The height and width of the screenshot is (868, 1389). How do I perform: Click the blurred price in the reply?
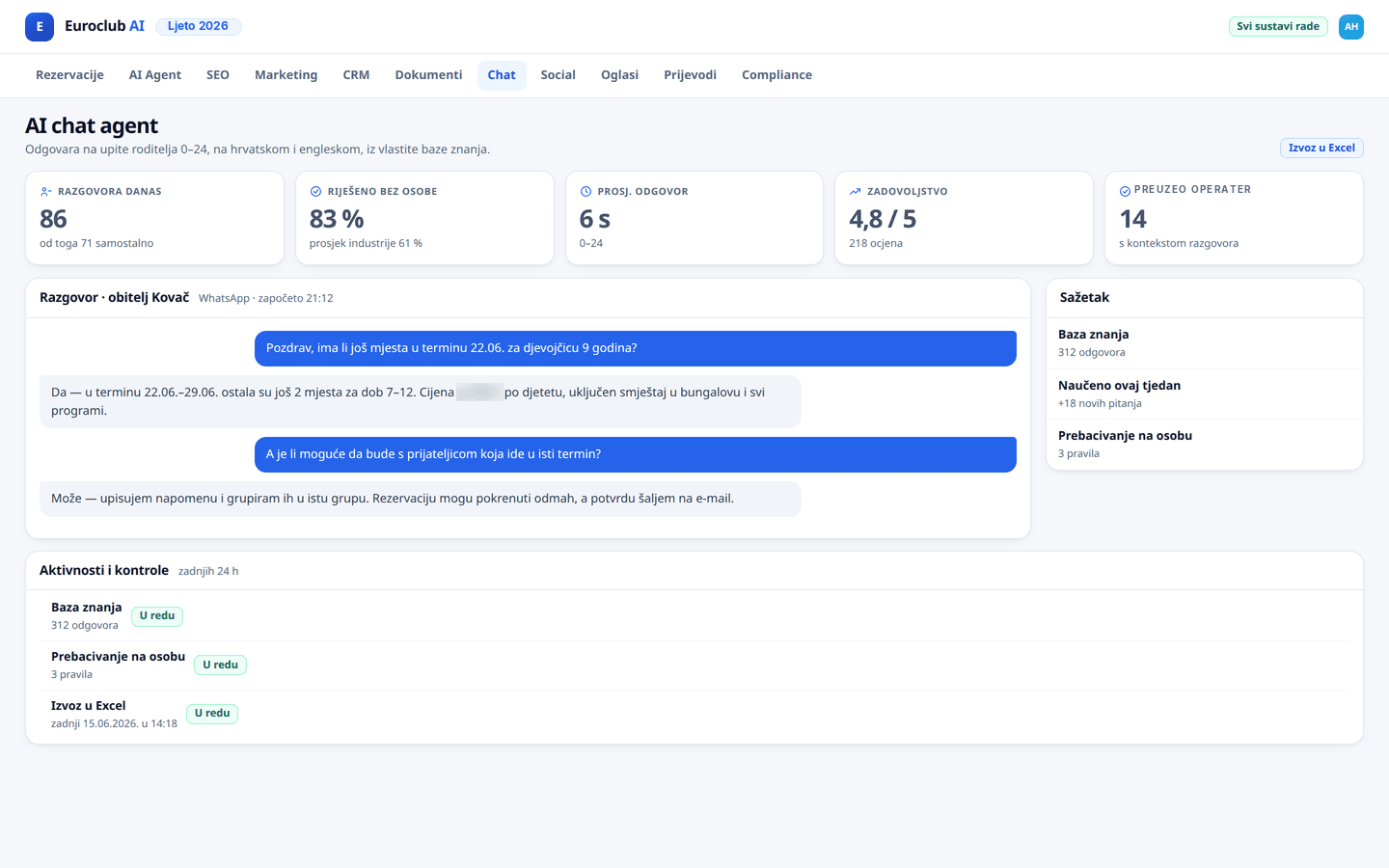coord(479,393)
